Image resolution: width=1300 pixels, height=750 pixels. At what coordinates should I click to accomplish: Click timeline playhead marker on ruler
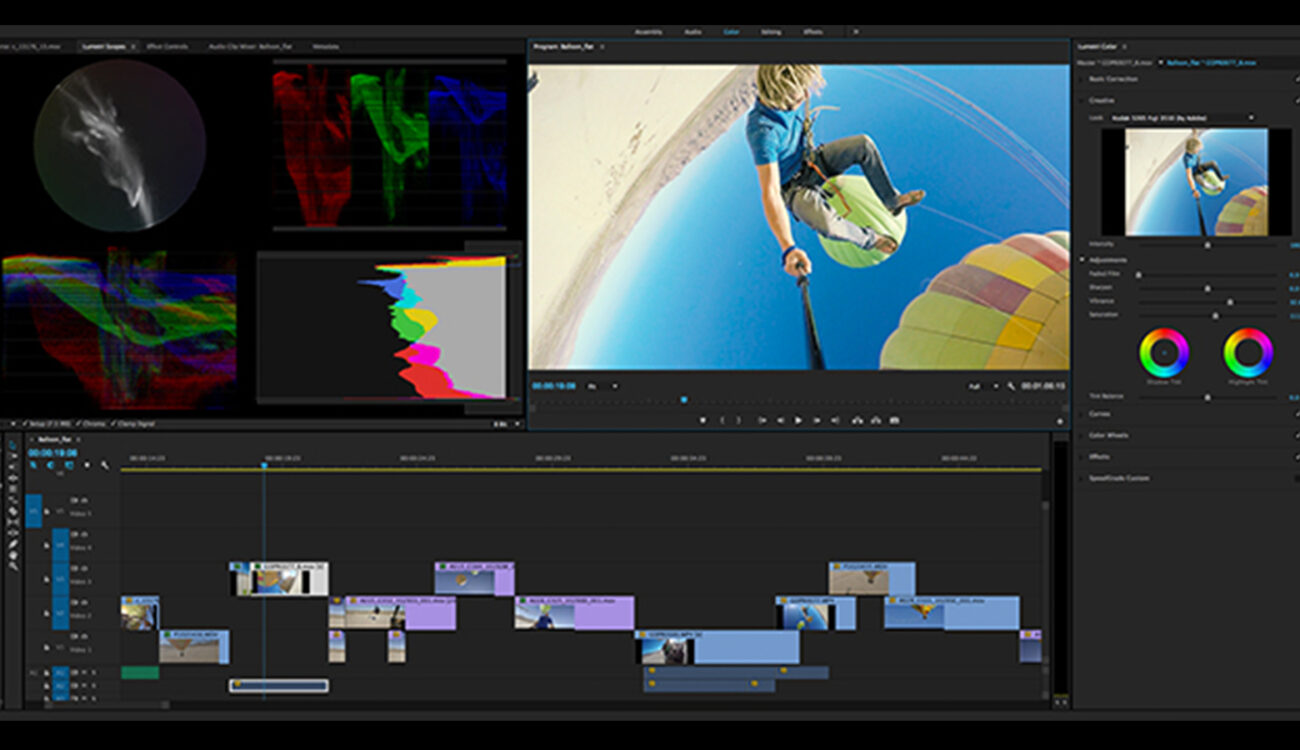264,465
